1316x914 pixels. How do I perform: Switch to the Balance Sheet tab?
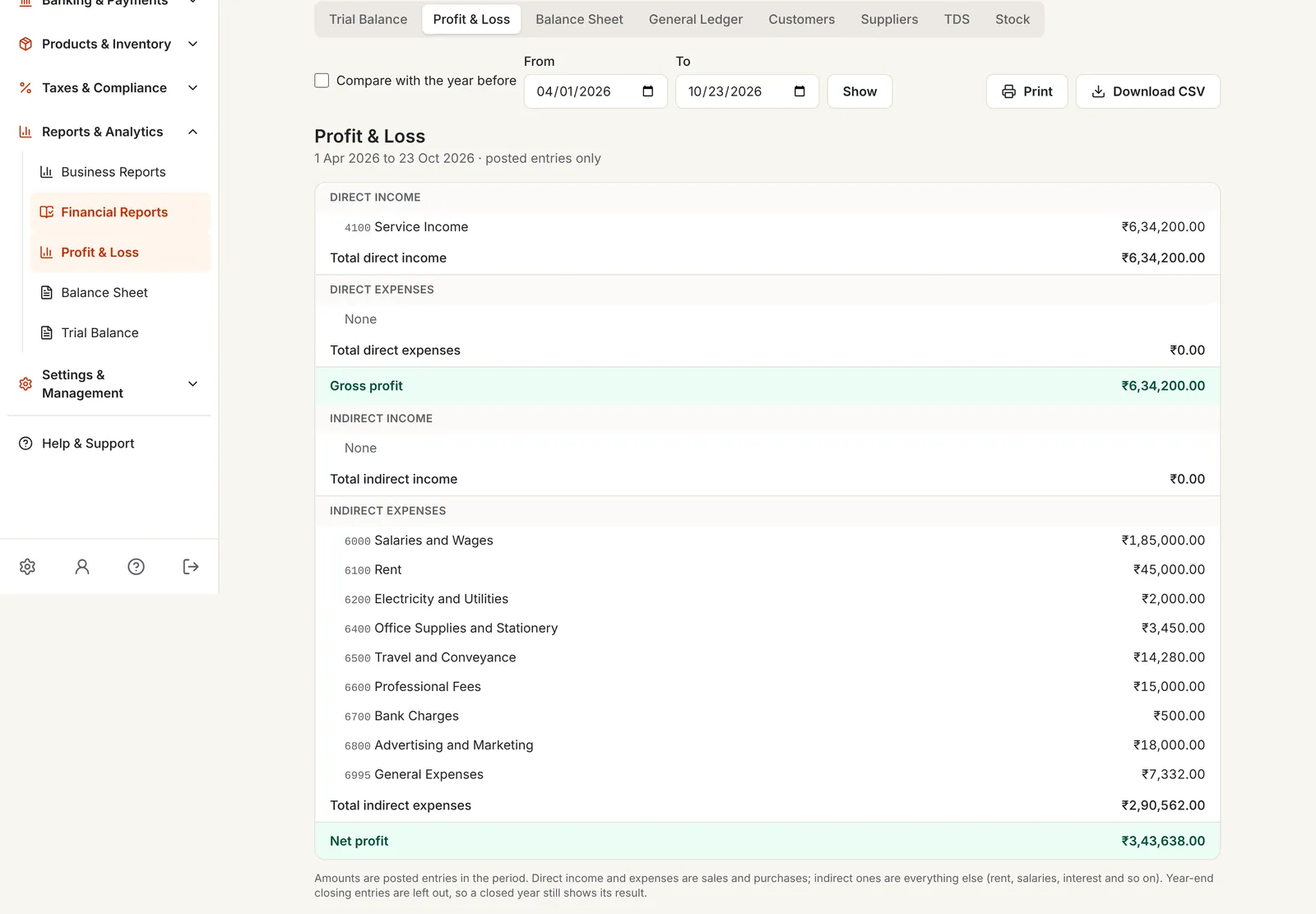pos(579,19)
